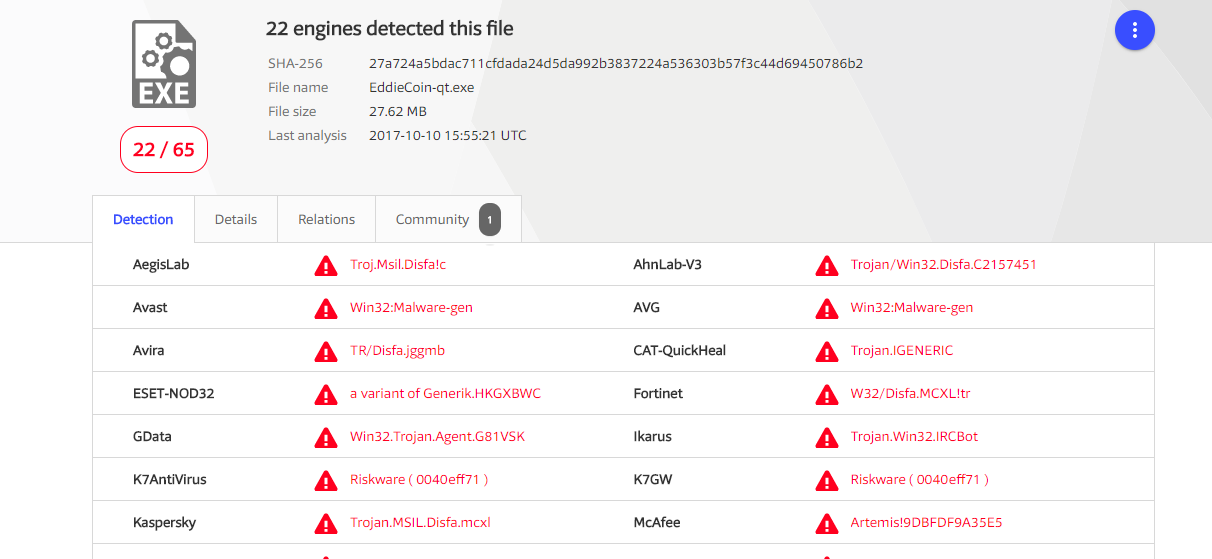Screen dimensions: 1212x559
Task: Click the warning triangle next to TR/Disfa.jggmb
Action: click(x=326, y=352)
